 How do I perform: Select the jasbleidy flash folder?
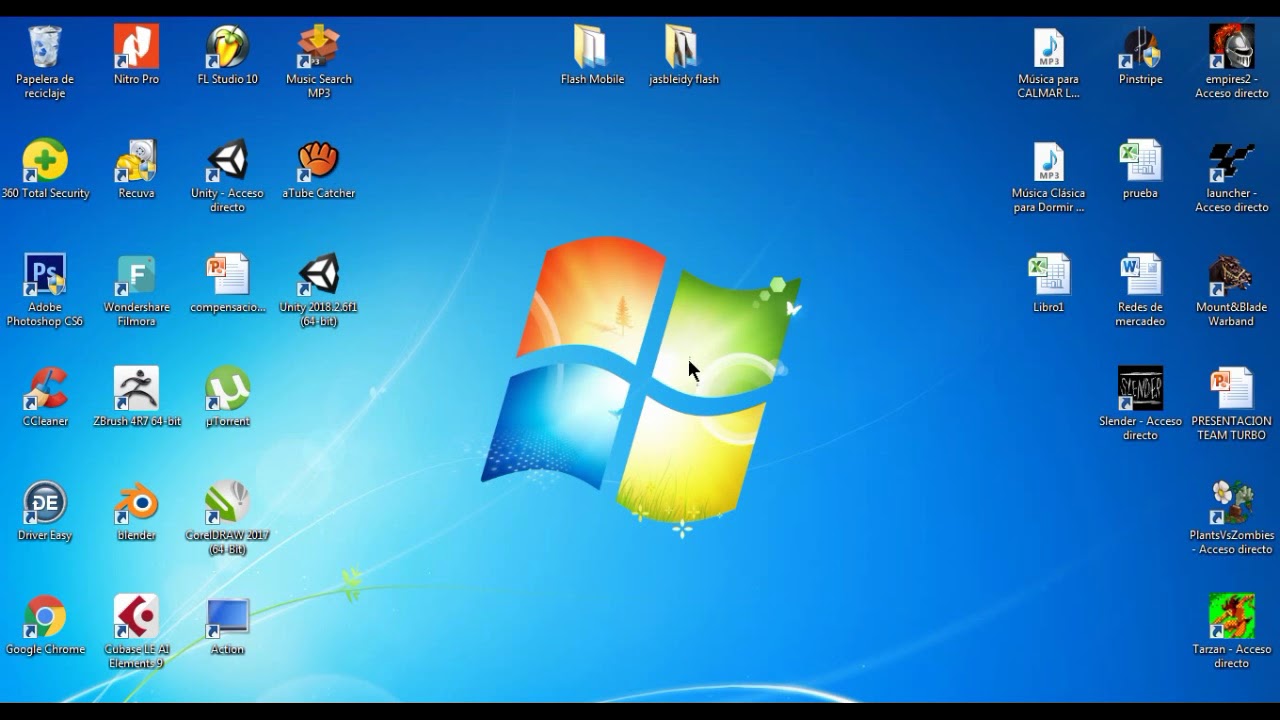coord(683,47)
